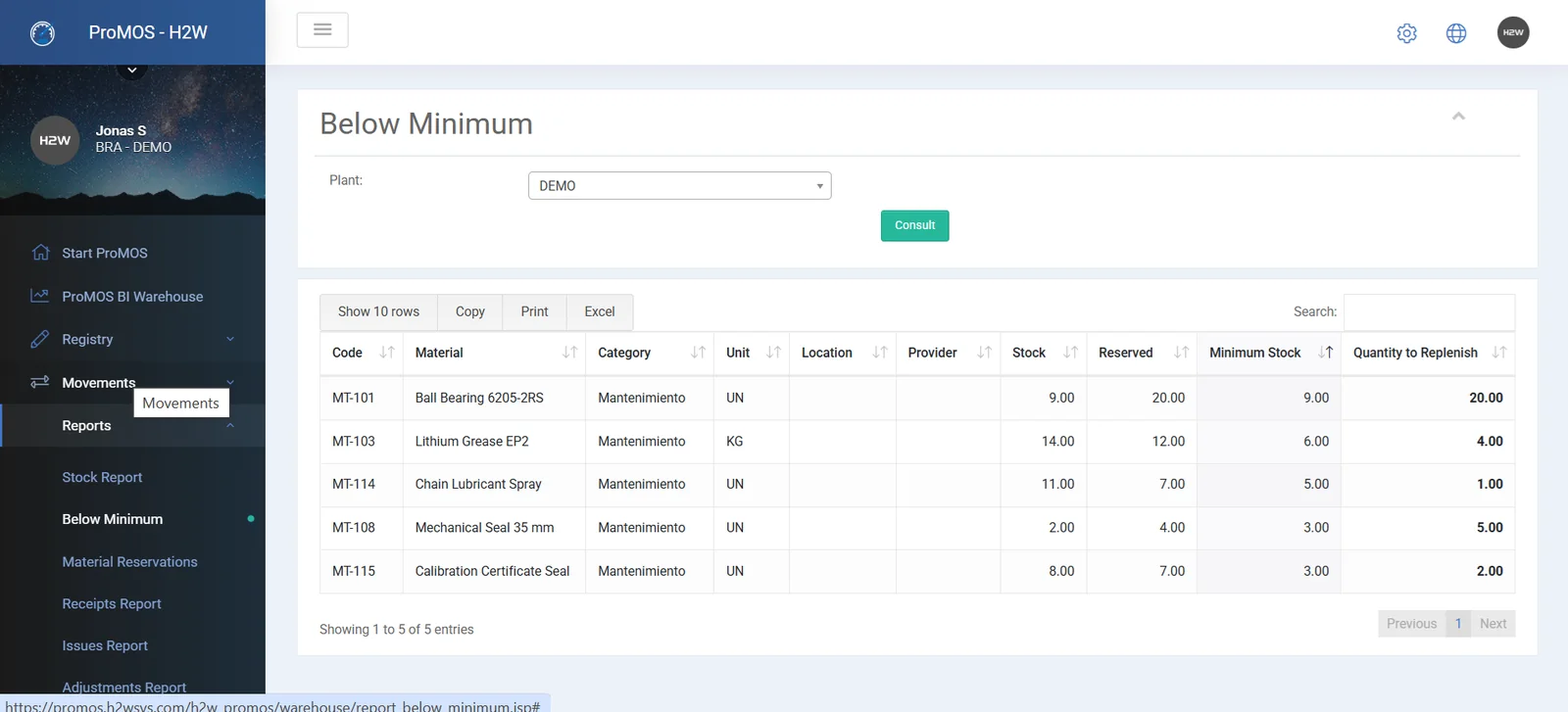Click the ProMOS gauge logo icon
The image size is (1568, 712).
pos(42,33)
